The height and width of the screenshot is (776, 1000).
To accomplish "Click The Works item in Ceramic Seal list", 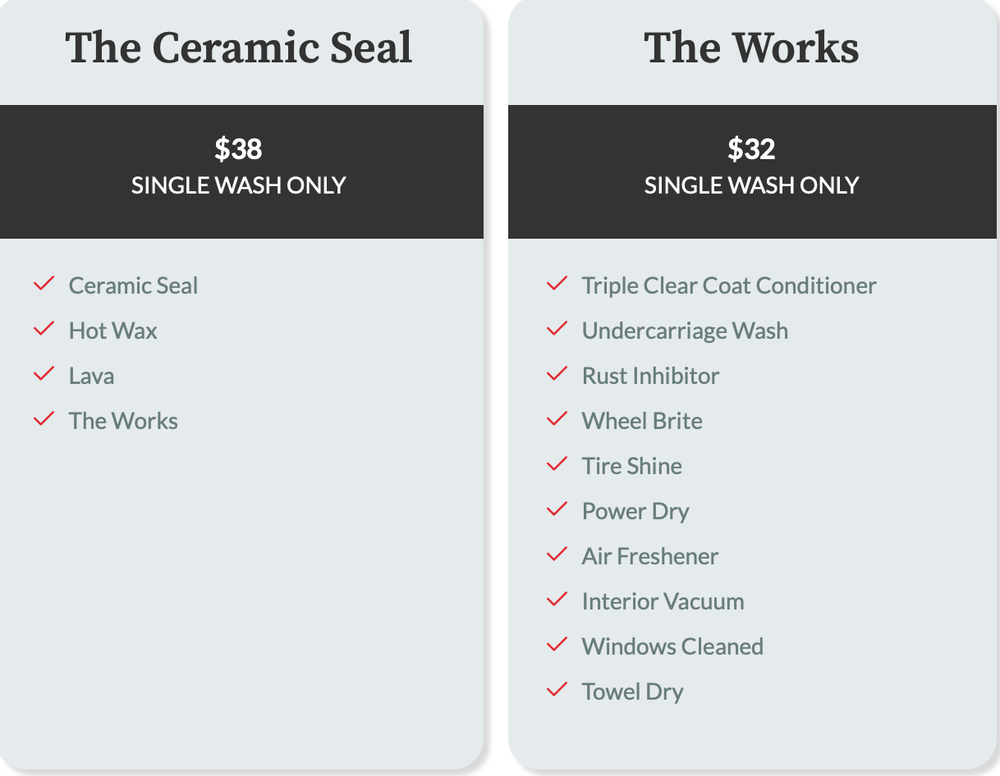I will coord(123,421).
